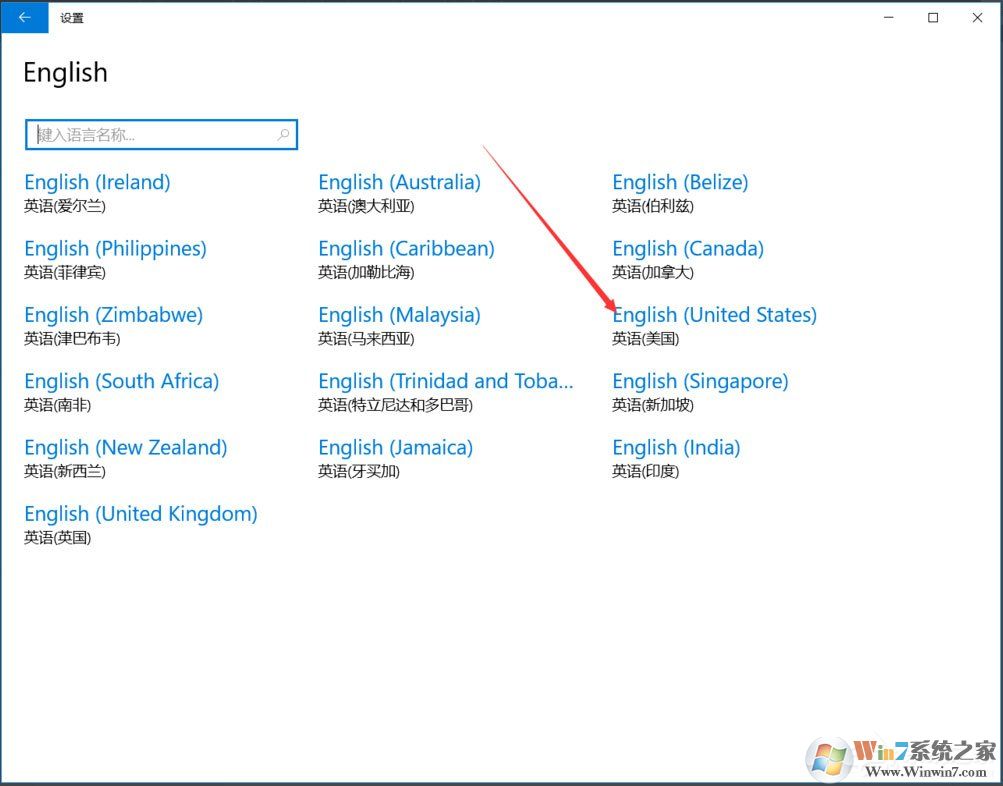Select English (Australia)

[399, 182]
